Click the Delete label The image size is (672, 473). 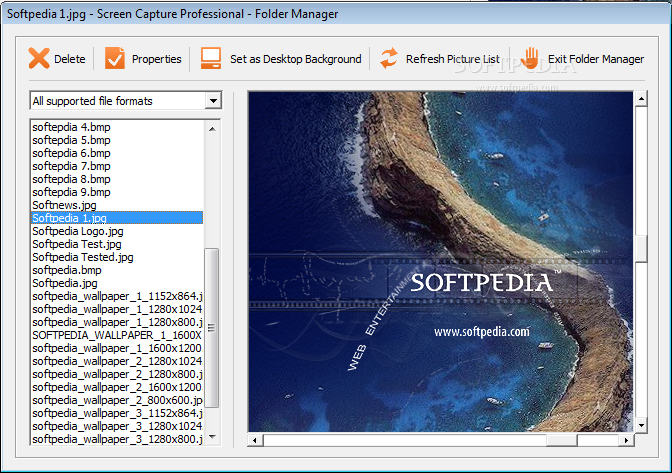click(70, 59)
